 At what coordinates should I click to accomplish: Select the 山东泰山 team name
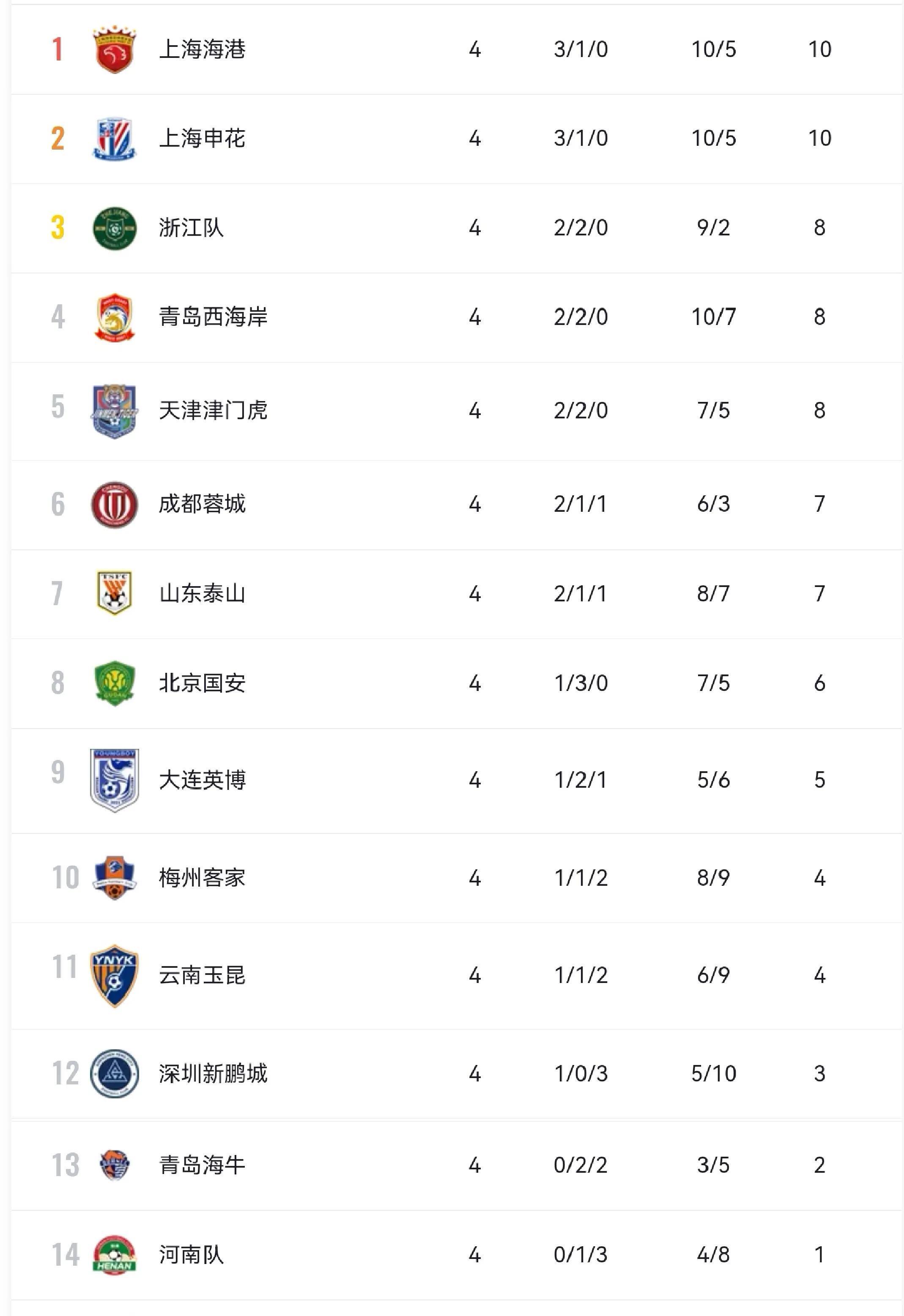pyautogui.click(x=202, y=593)
